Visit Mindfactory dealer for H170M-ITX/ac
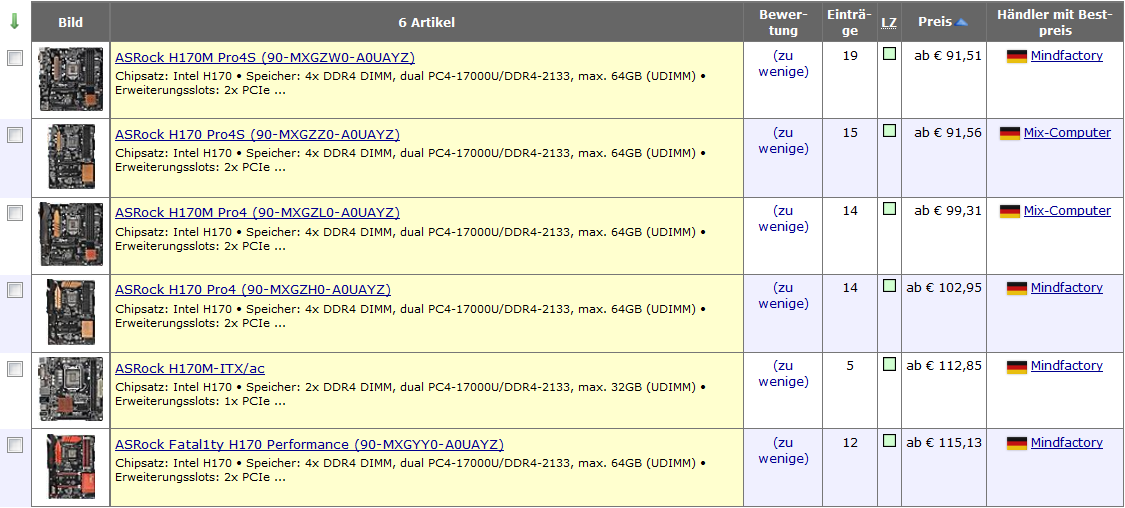This screenshot has width=1125, height=508. click(x=1066, y=365)
